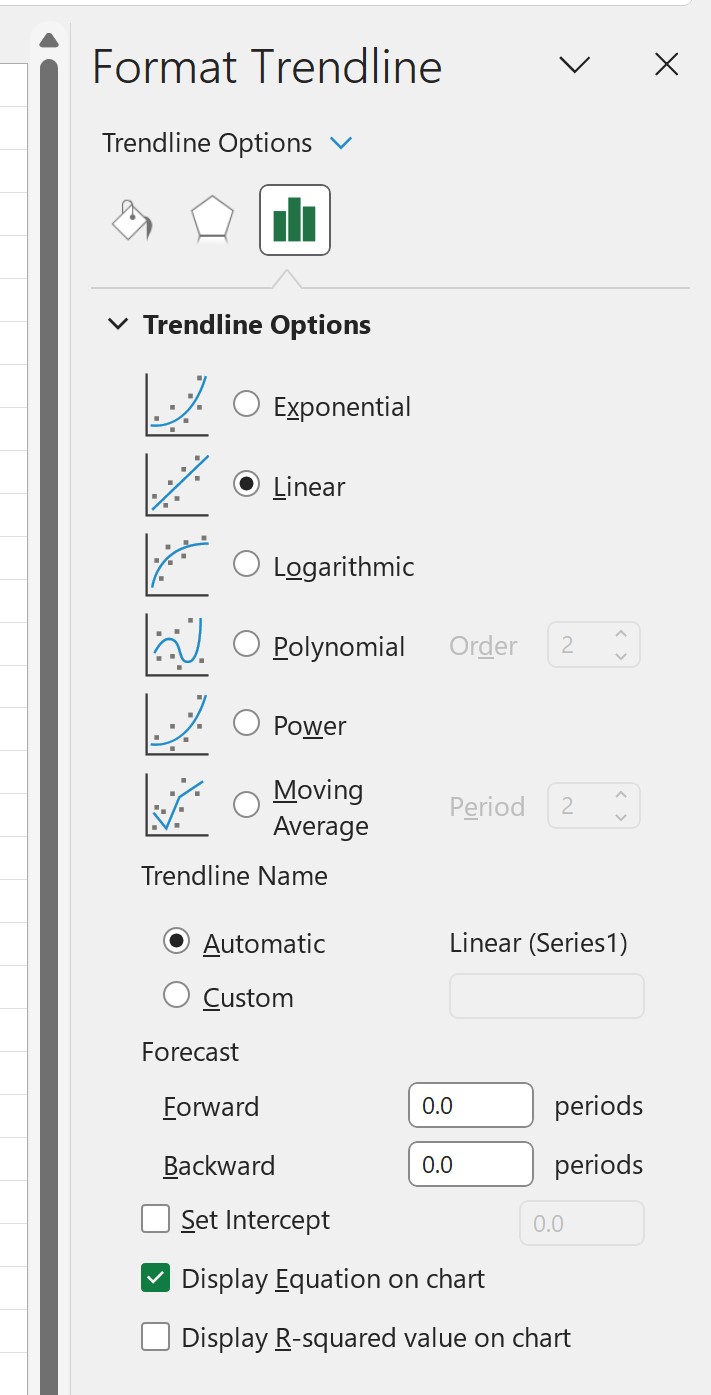Image resolution: width=711 pixels, height=1395 pixels.
Task: Select the Power trendline preview icon
Action: (176, 723)
